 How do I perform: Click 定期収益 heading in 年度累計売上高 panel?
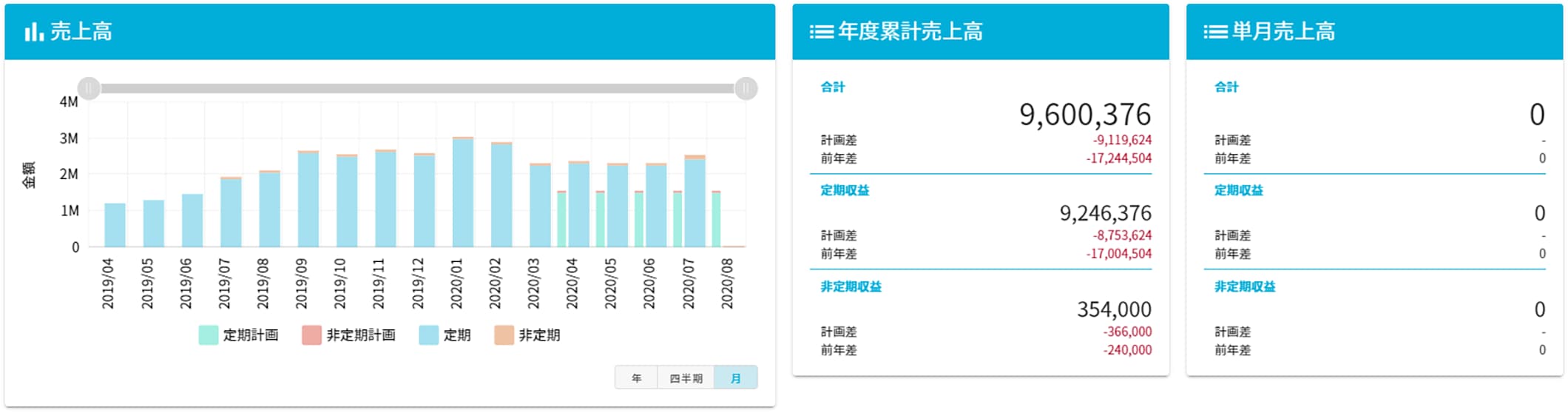tap(845, 190)
